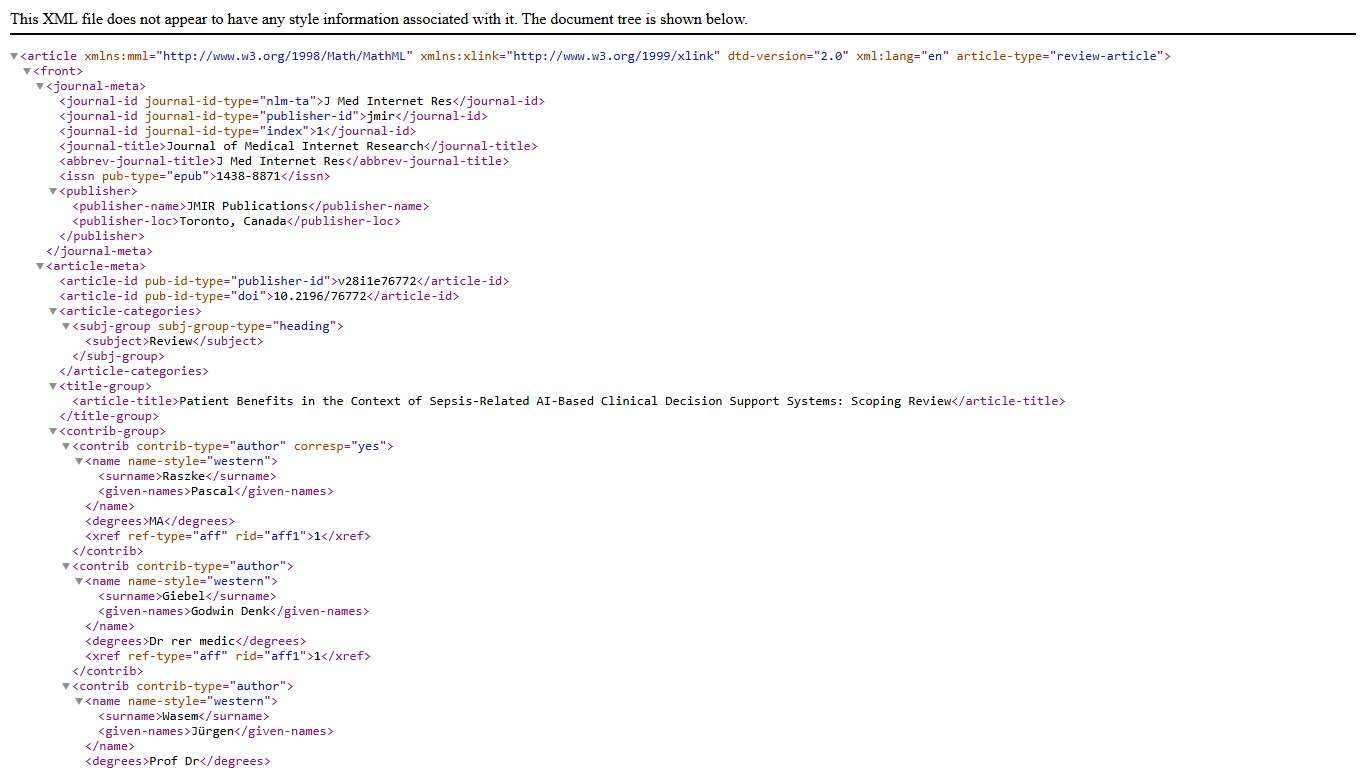Collapse the journal-meta node triangle
The height and width of the screenshot is (768, 1366).
pos(40,87)
